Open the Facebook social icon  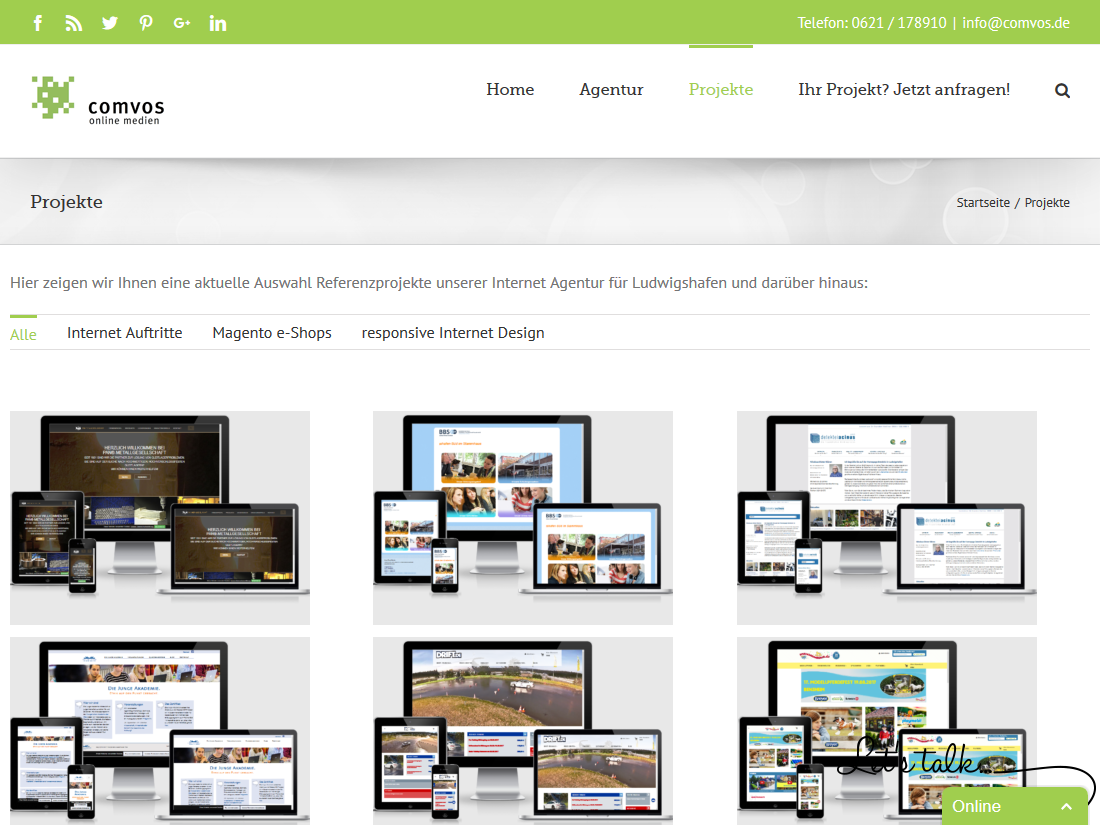(38, 23)
